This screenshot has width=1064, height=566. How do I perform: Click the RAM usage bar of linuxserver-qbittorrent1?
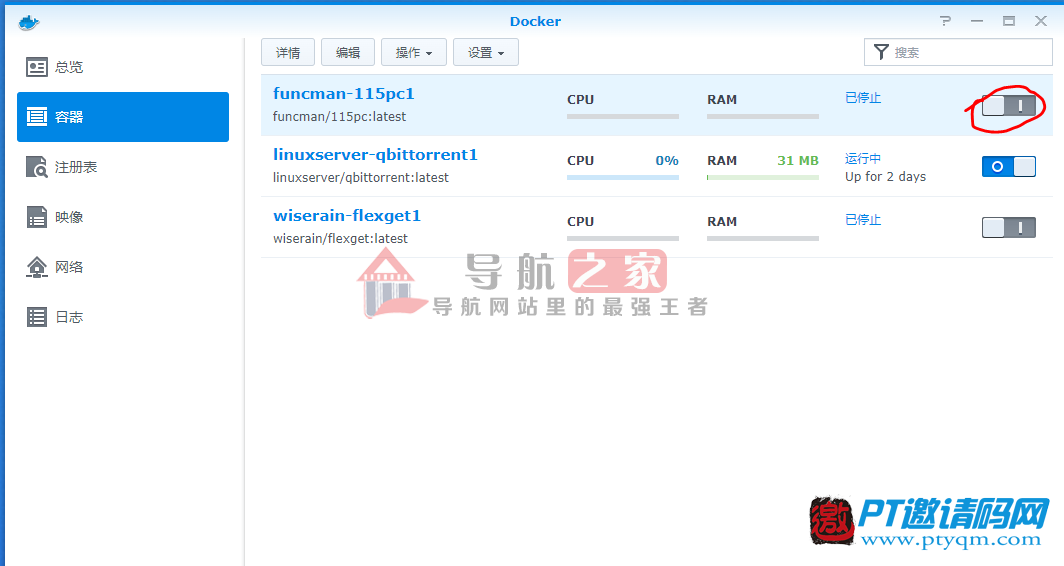click(763, 178)
